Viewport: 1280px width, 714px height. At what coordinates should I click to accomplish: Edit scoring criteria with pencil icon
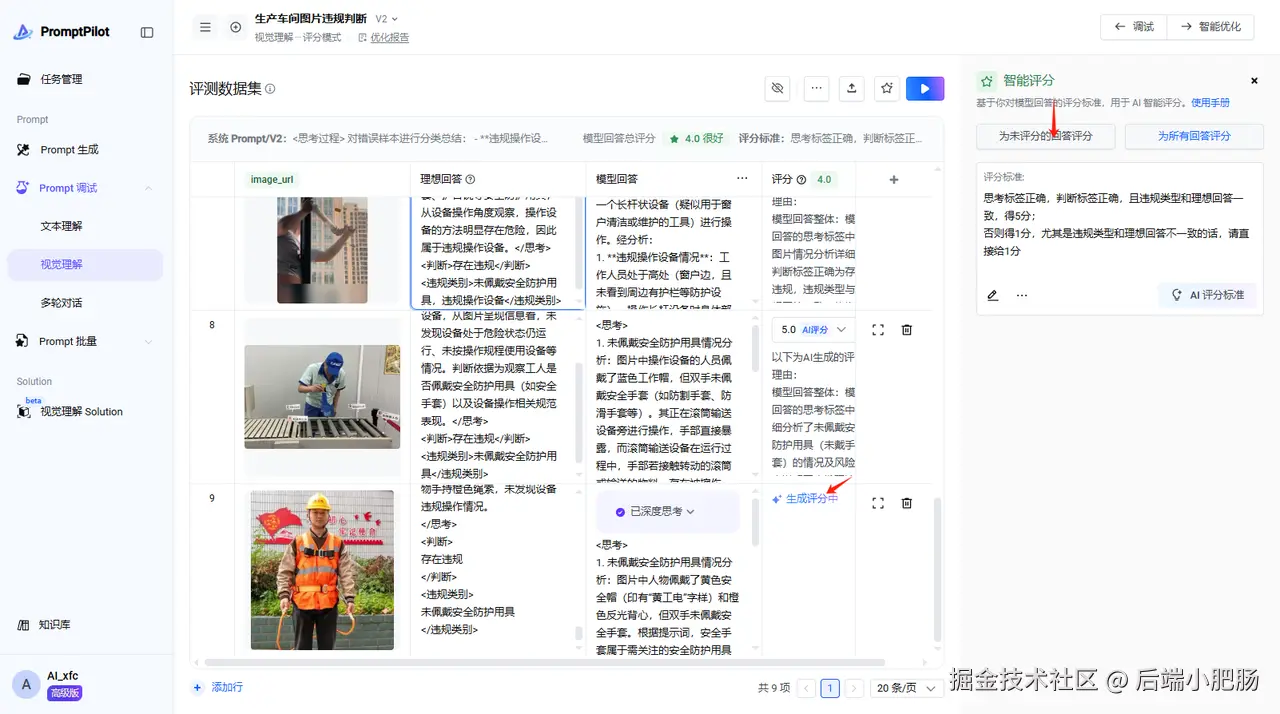pyautogui.click(x=993, y=295)
